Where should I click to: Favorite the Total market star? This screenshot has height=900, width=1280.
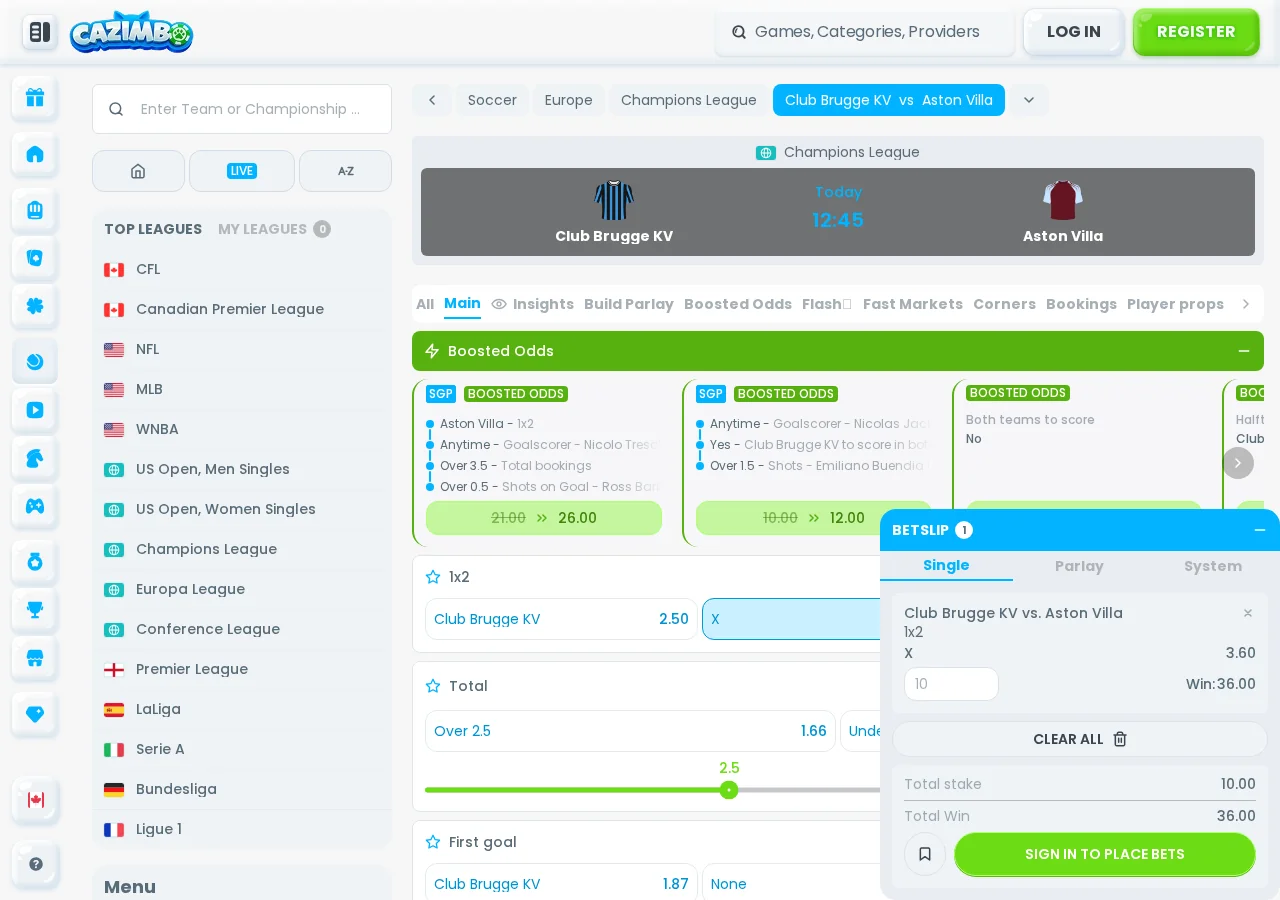click(x=433, y=686)
